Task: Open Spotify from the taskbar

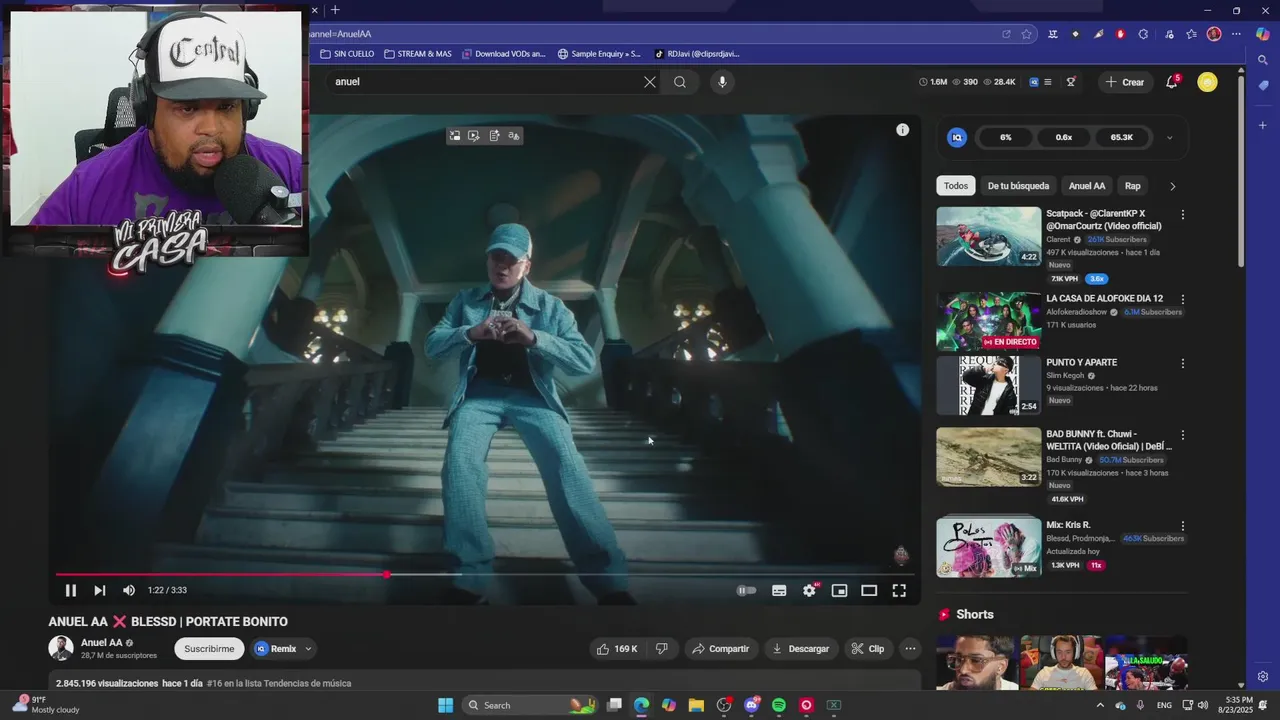Action: coord(779,705)
